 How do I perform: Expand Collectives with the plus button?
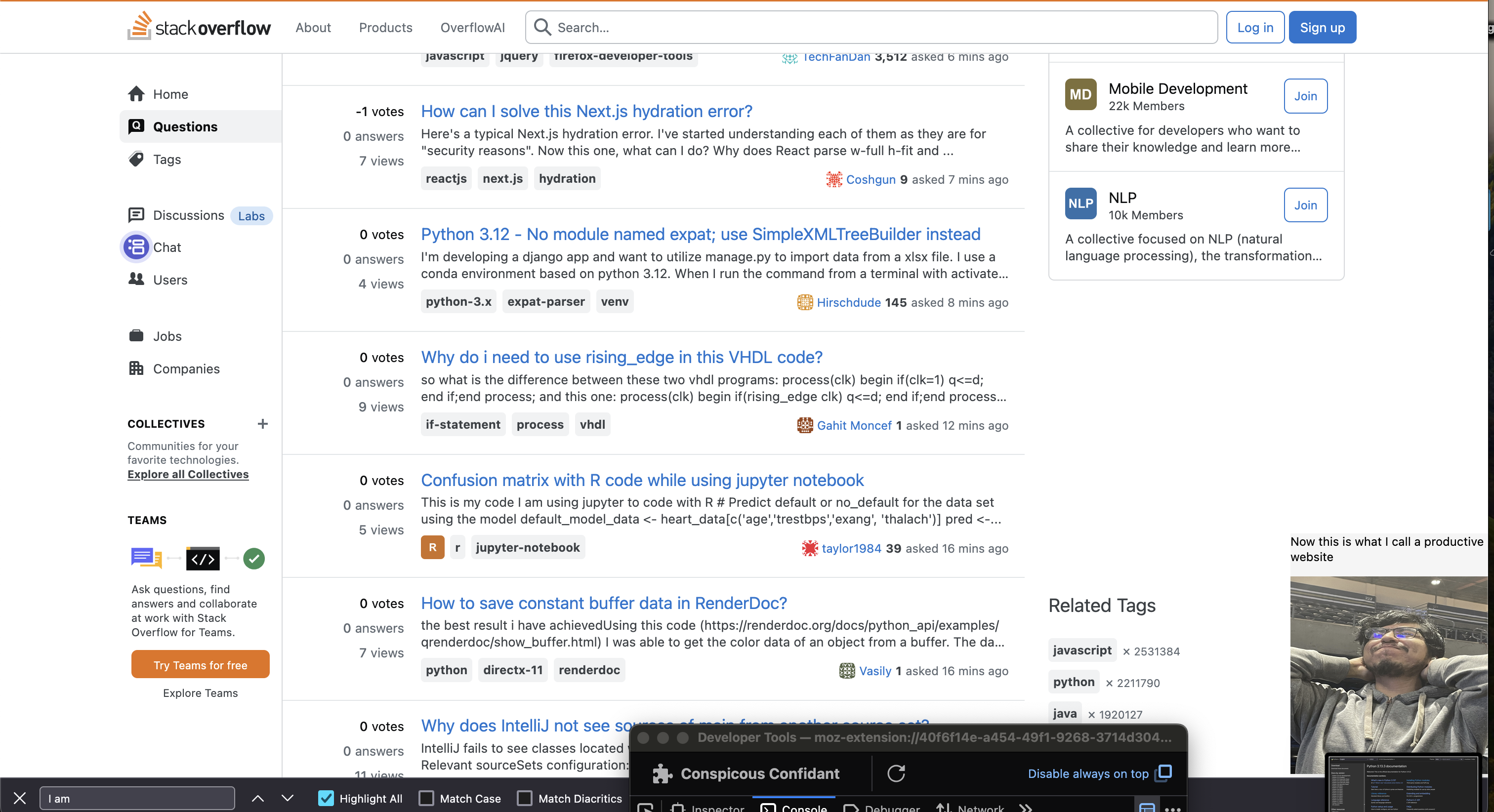(262, 424)
